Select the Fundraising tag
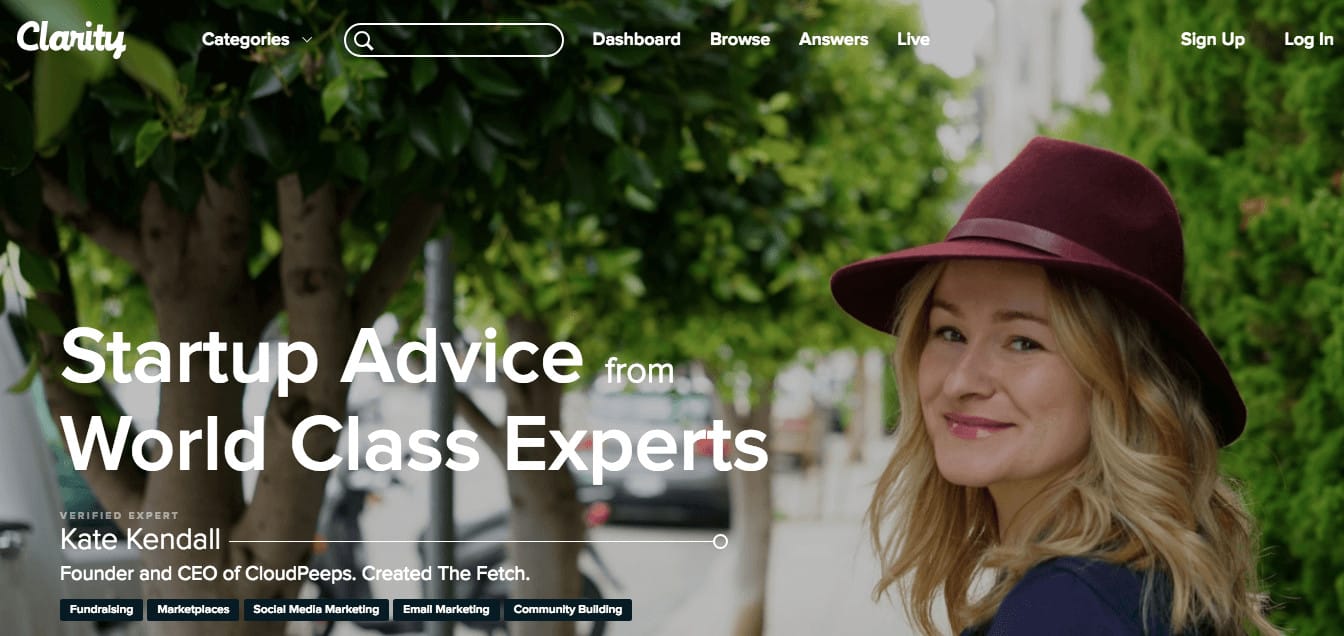 coord(101,609)
